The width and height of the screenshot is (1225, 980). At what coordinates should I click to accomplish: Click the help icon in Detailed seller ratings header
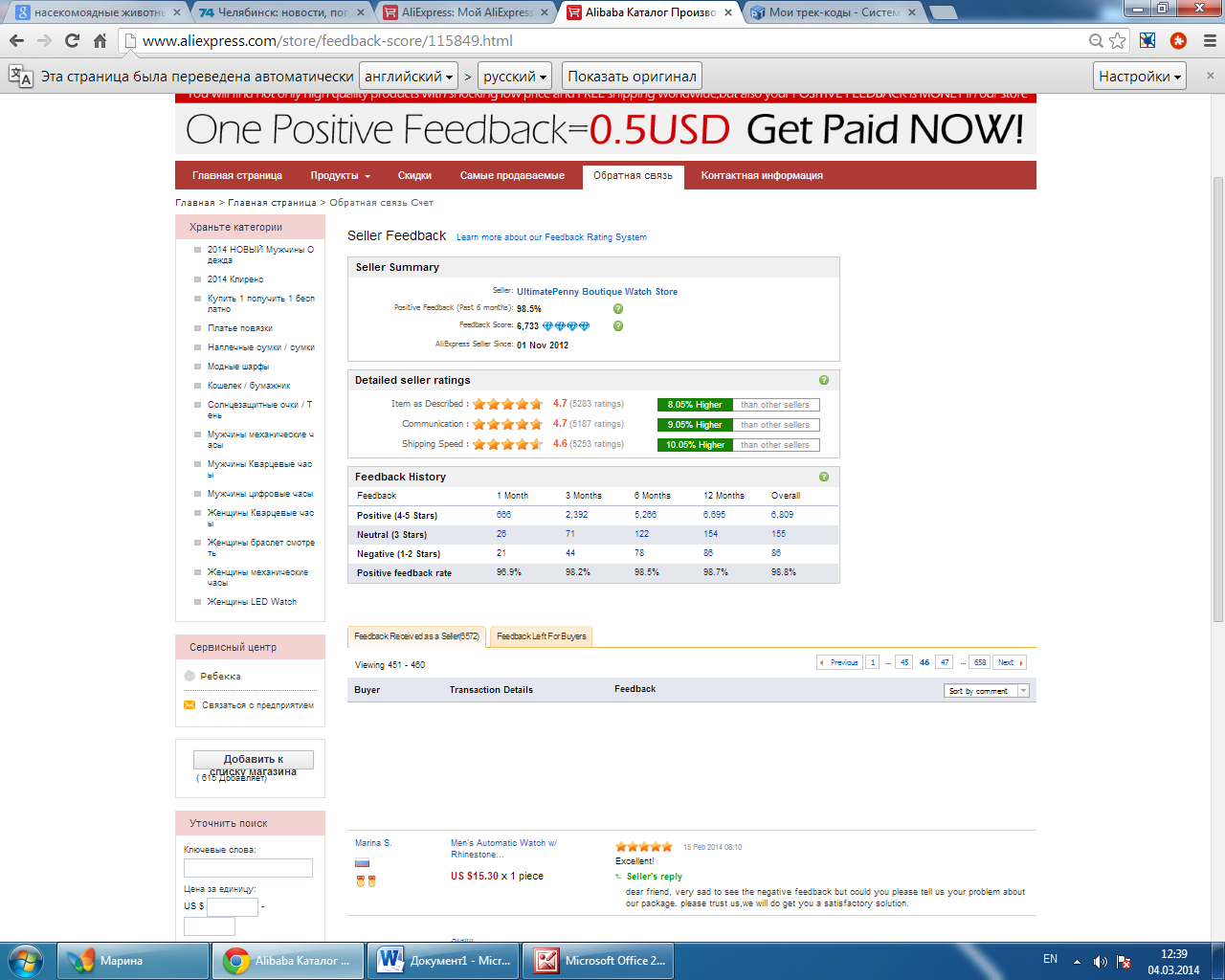pos(824,380)
